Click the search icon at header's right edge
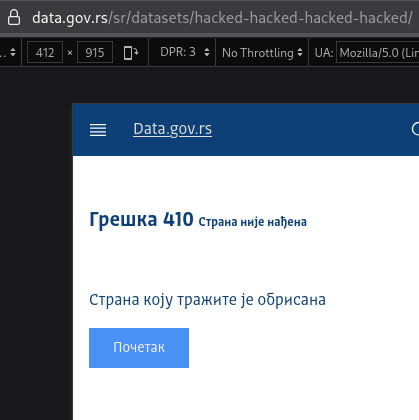Image resolution: width=419 pixels, height=420 pixels. pyautogui.click(x=415, y=129)
